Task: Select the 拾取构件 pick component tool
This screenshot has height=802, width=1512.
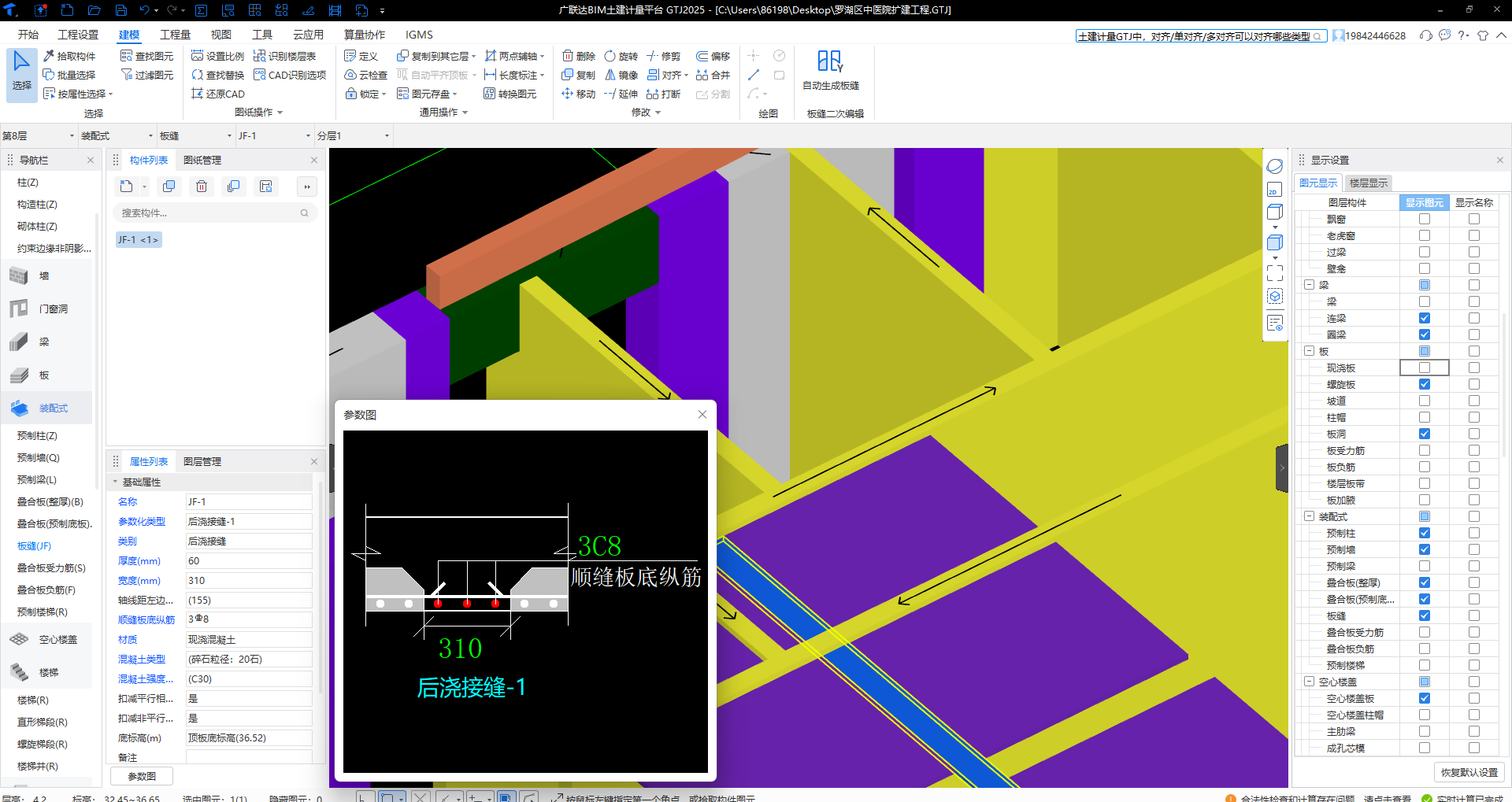Action: click(x=69, y=56)
